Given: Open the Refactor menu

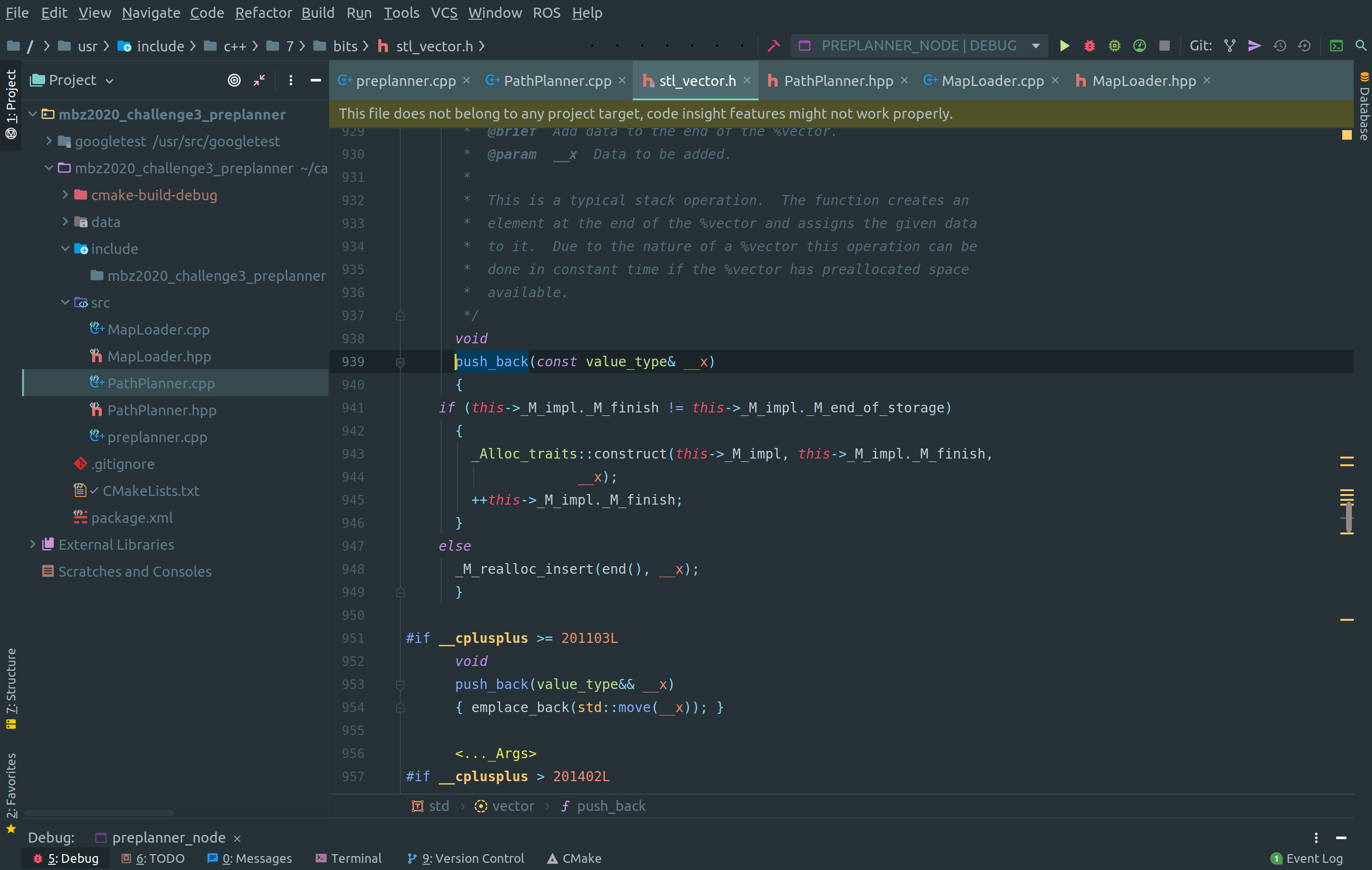Looking at the screenshot, I should [x=263, y=12].
